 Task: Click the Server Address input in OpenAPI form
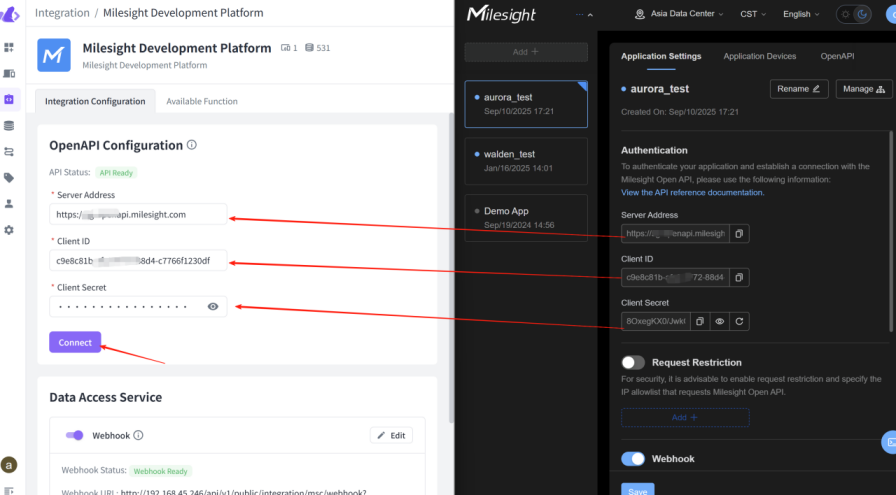tap(138, 214)
